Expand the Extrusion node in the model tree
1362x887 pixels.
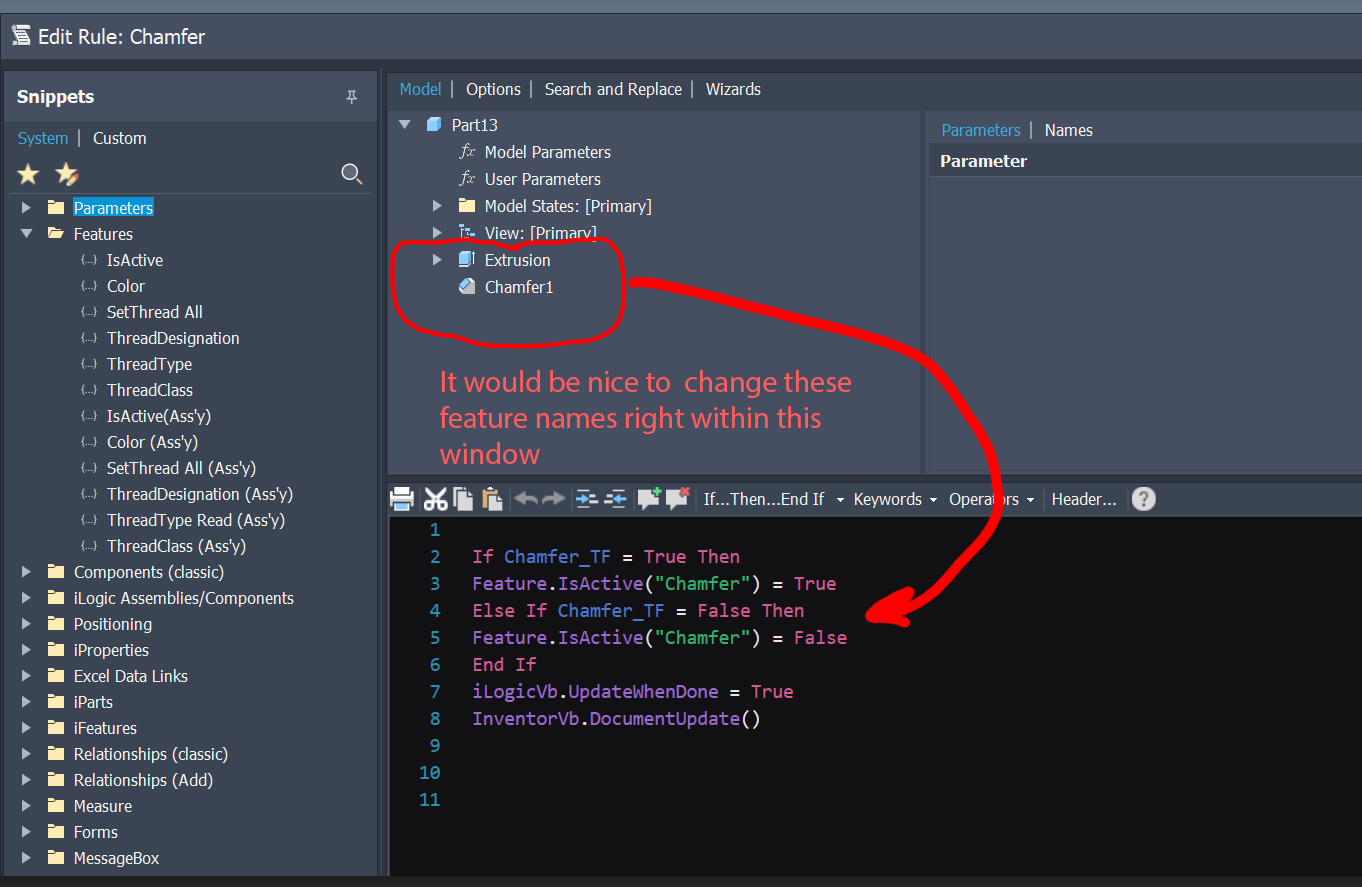point(437,259)
